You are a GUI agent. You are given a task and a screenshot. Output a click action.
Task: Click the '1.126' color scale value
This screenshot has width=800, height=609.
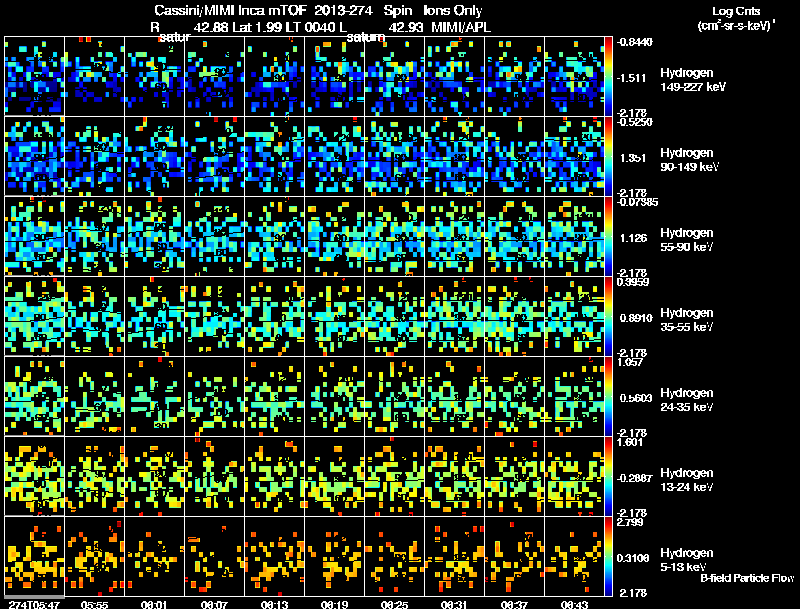coord(633,238)
